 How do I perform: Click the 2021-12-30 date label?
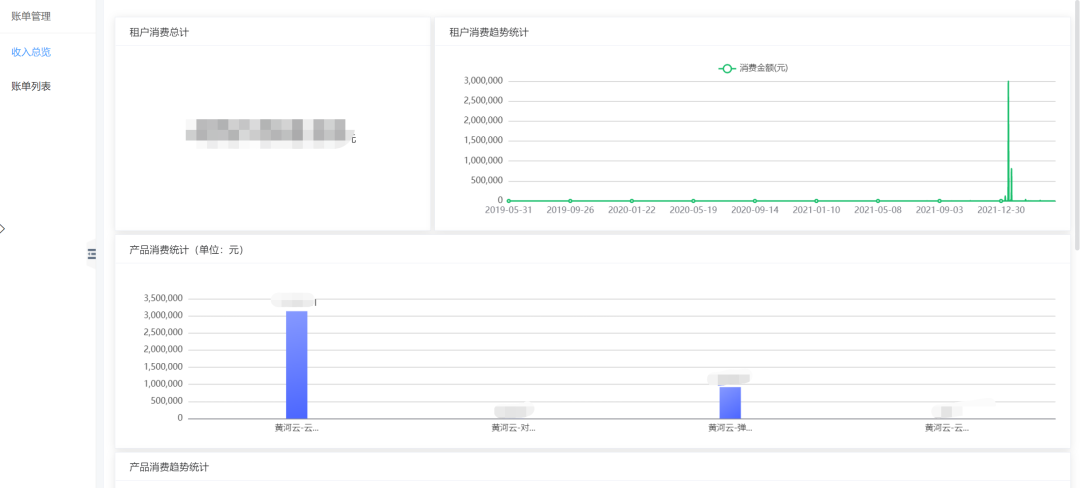(x=1001, y=210)
